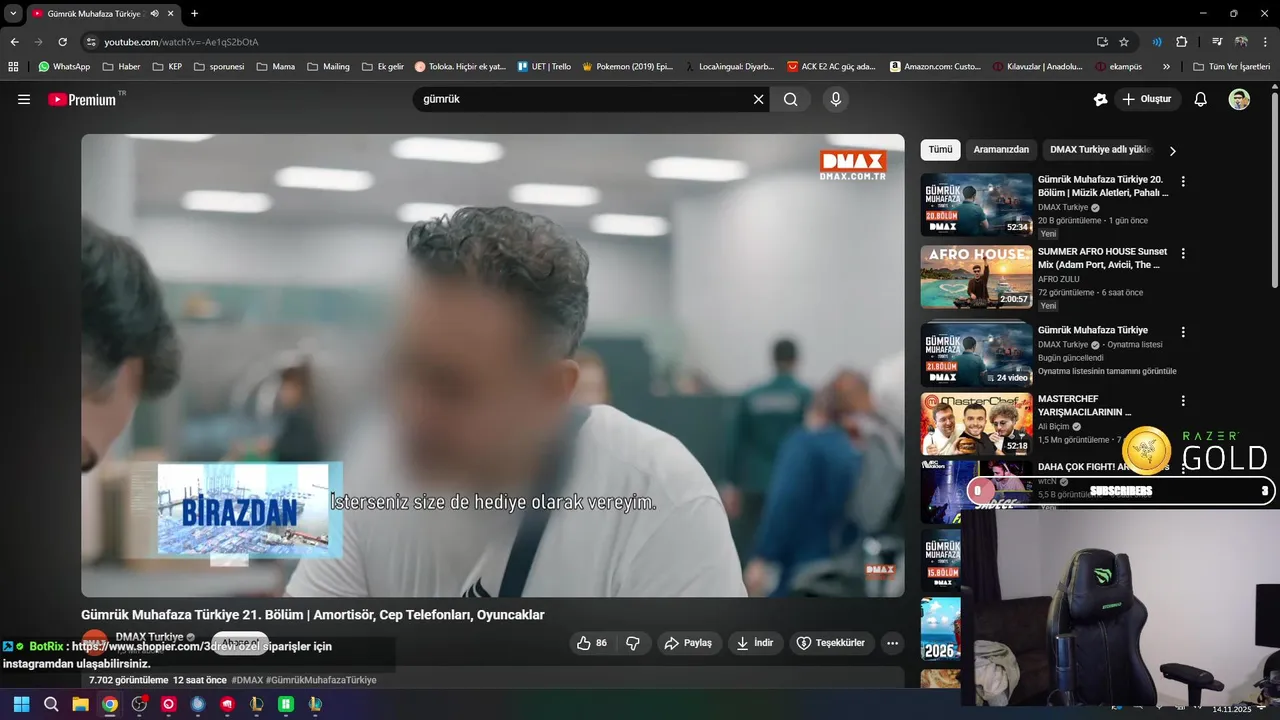The width and height of the screenshot is (1280, 720).
Task: Open YouTube notifications bell
Action: coord(1201,99)
